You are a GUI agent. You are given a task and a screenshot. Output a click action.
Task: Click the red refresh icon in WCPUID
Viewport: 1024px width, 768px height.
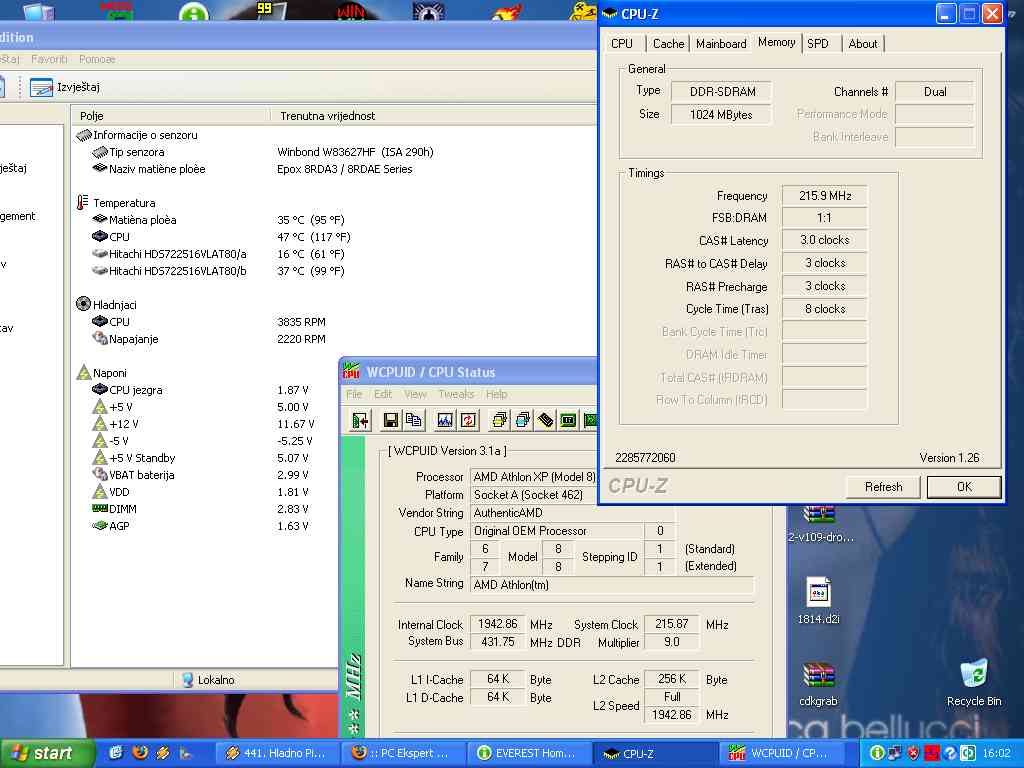click(467, 420)
